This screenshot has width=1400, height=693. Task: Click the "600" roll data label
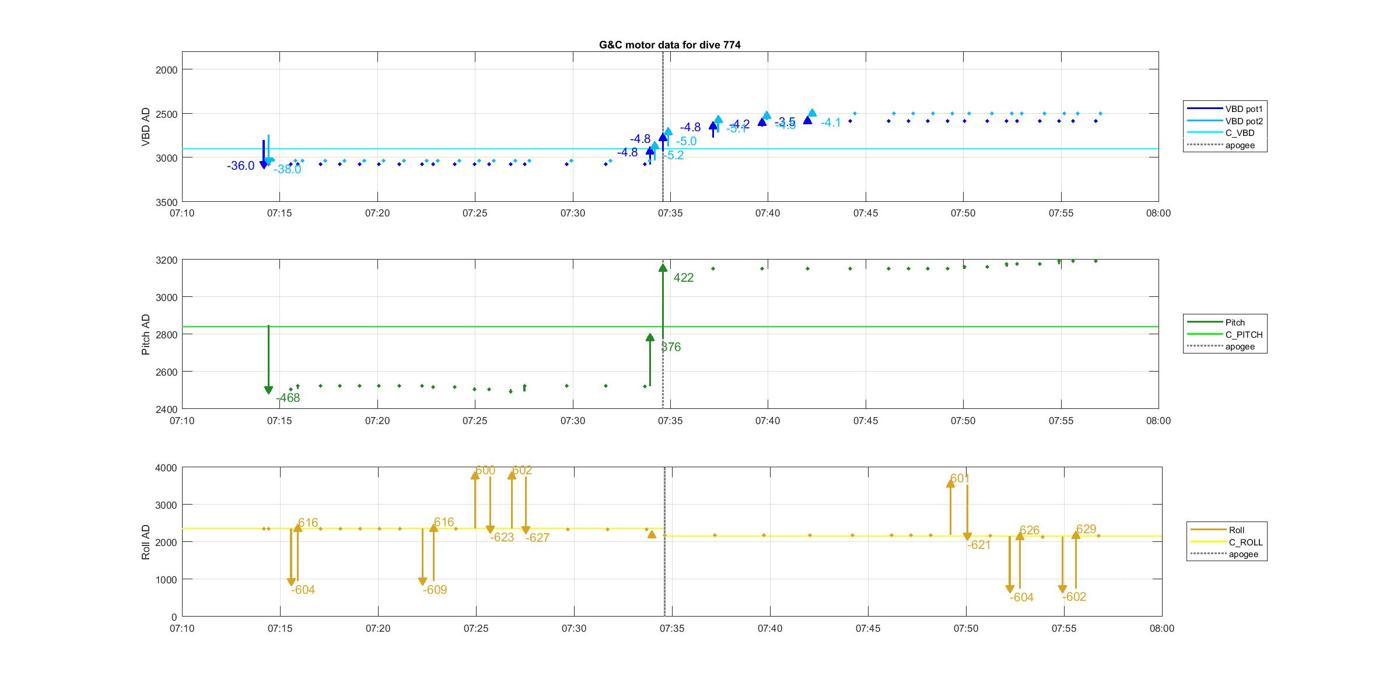[485, 470]
